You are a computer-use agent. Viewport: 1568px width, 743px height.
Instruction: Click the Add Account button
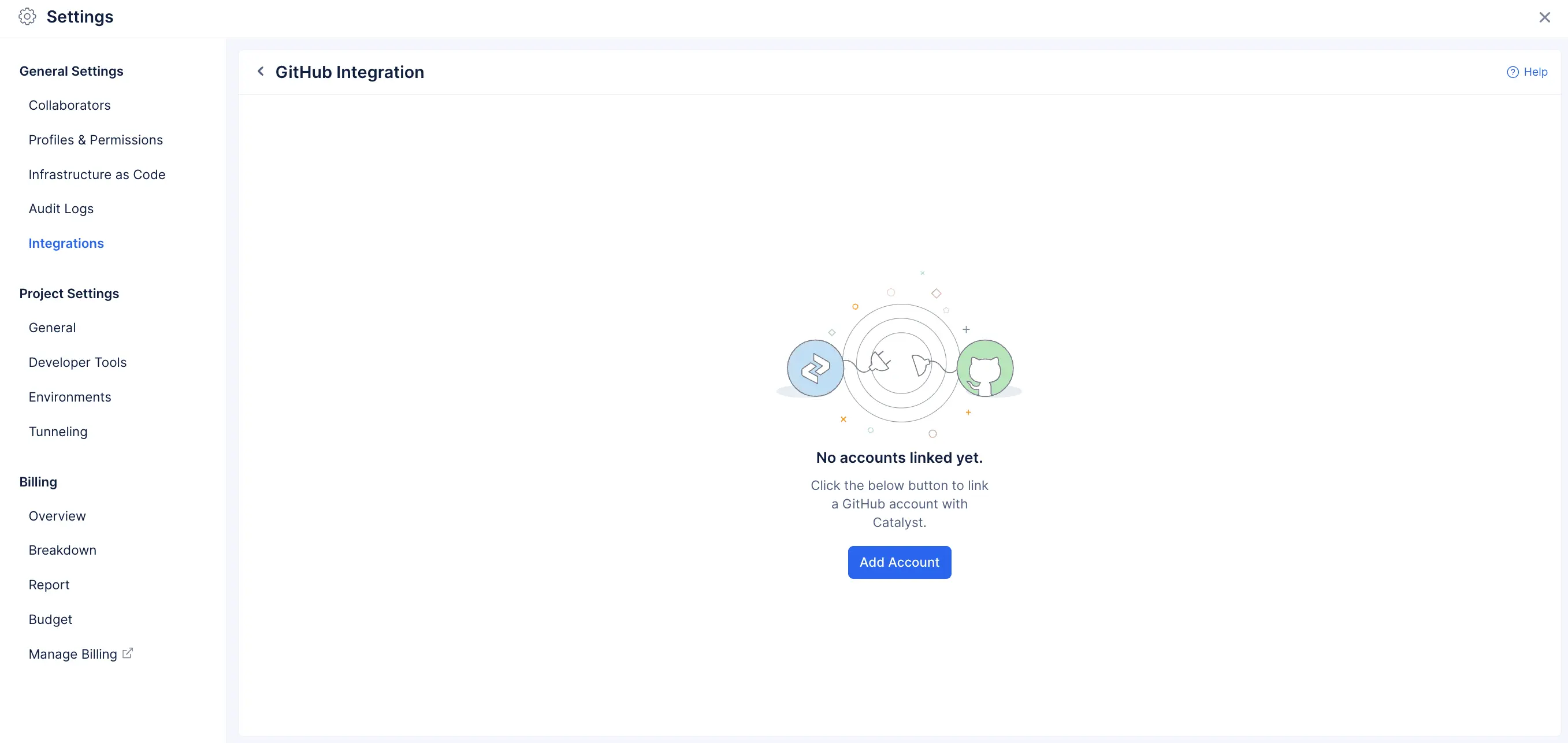[899, 562]
